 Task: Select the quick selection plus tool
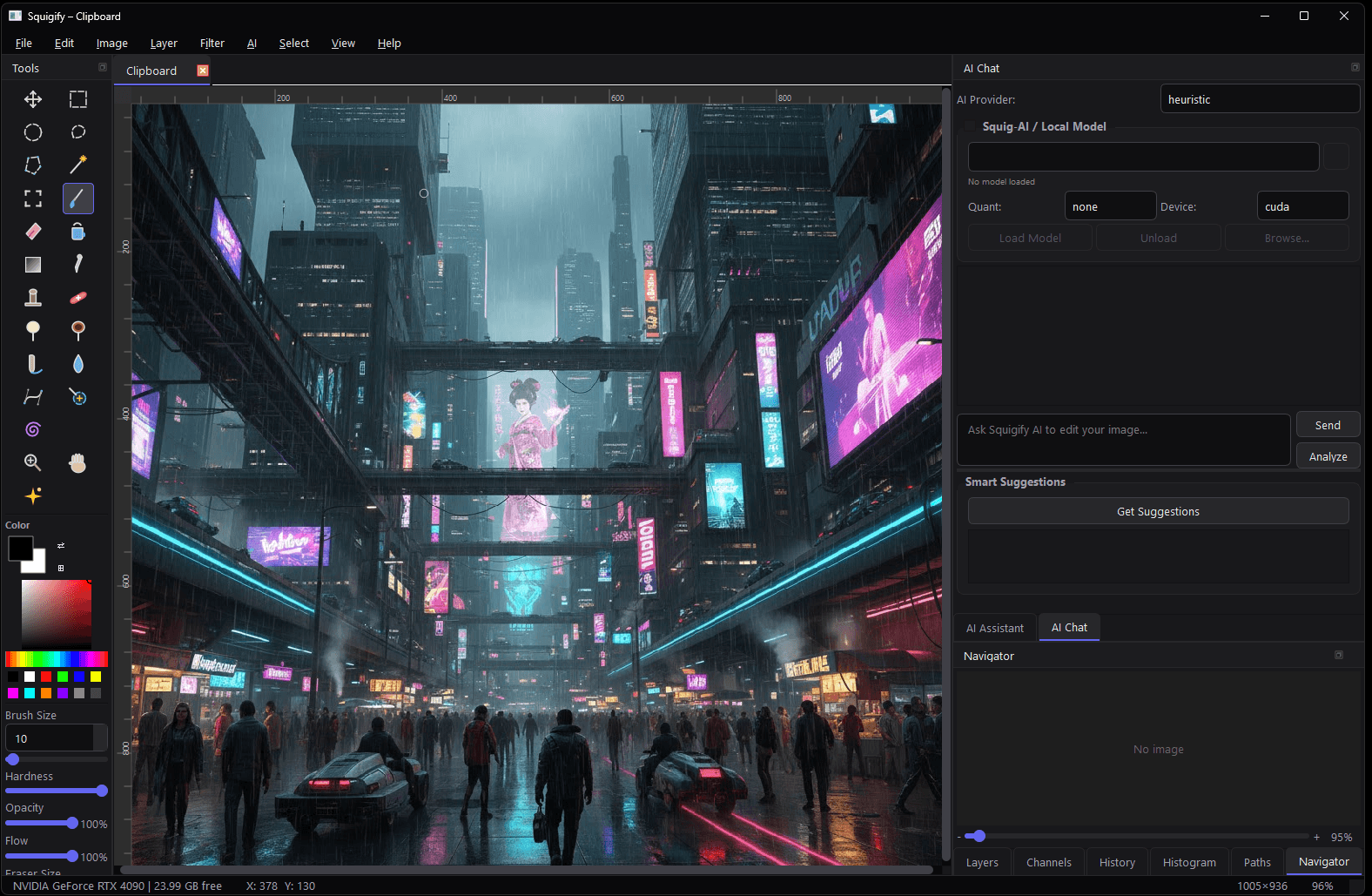[x=78, y=397]
